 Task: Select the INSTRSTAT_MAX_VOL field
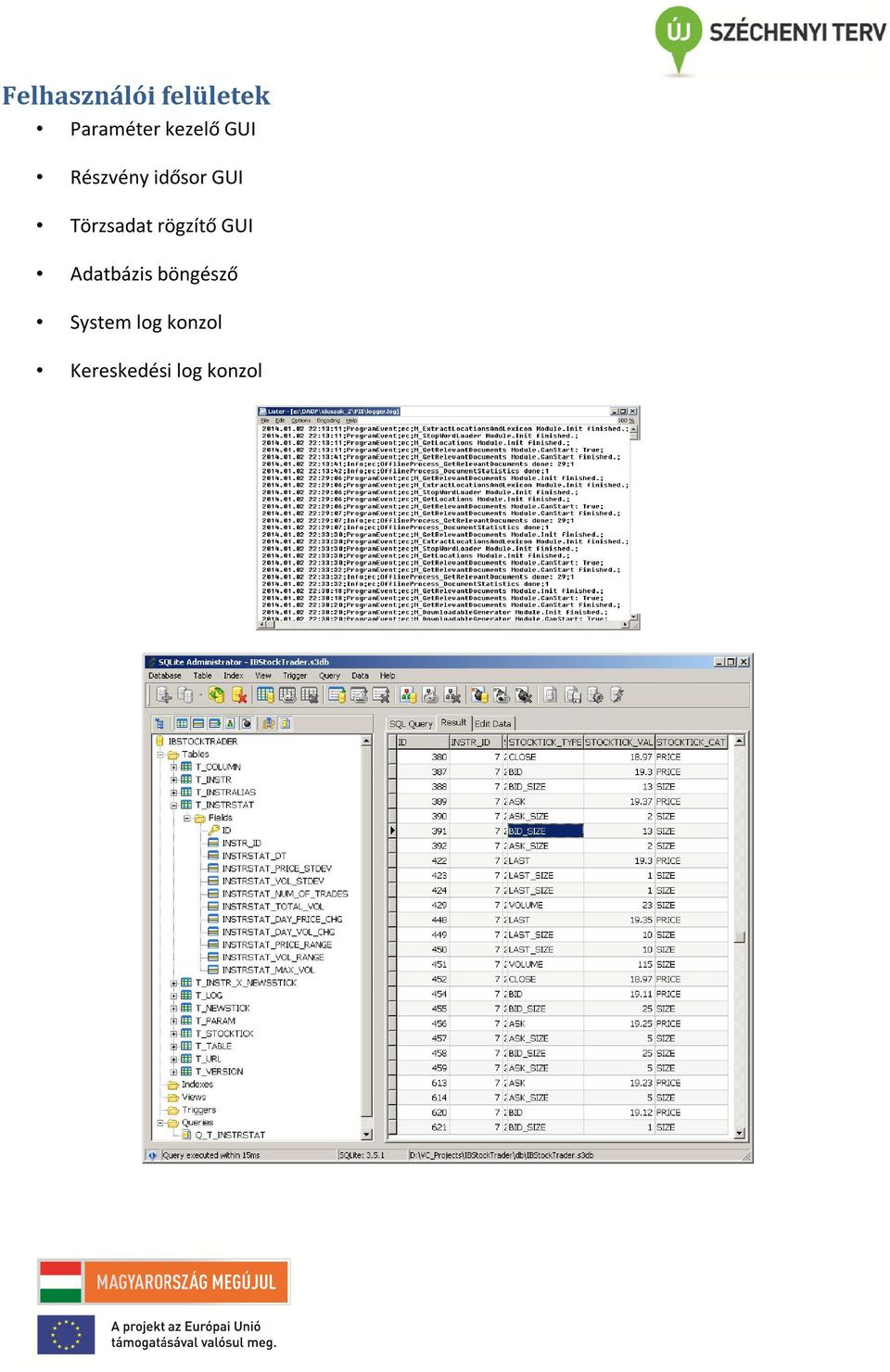click(268, 970)
